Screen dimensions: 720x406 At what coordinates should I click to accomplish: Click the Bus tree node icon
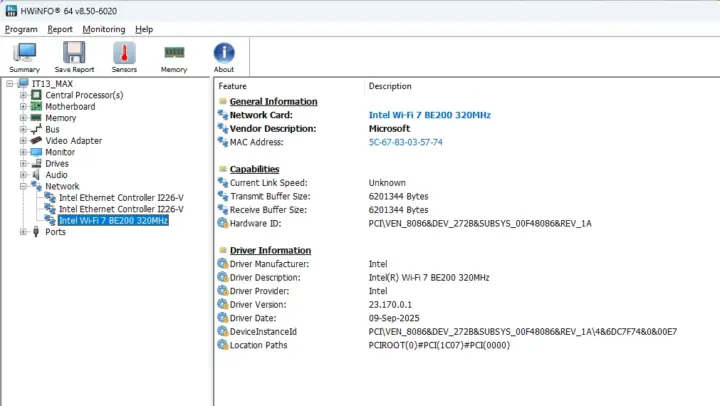(x=36, y=129)
